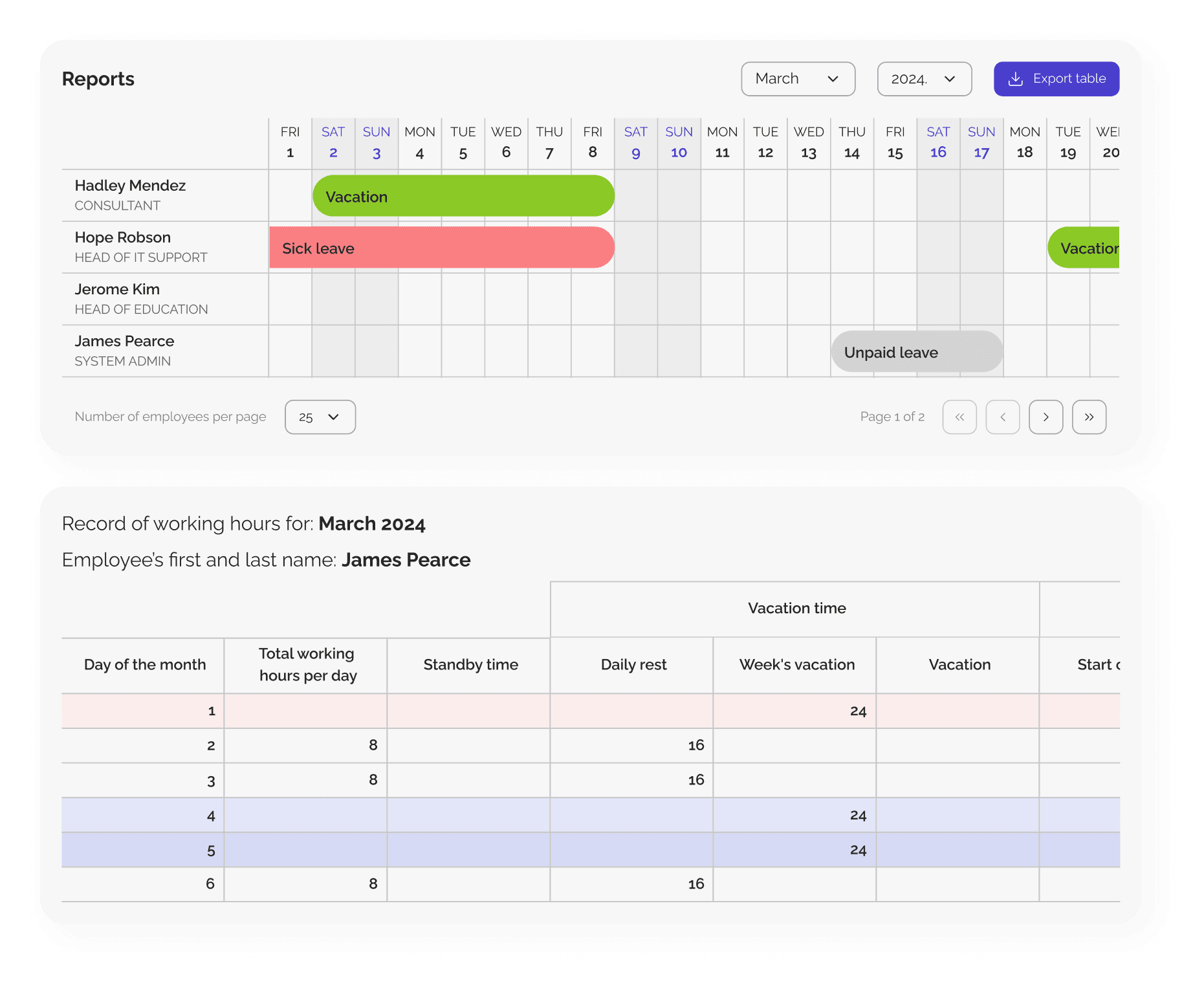Image resolution: width=1204 pixels, height=987 pixels.
Task: Select the SAT 2 column header
Action: (333, 142)
